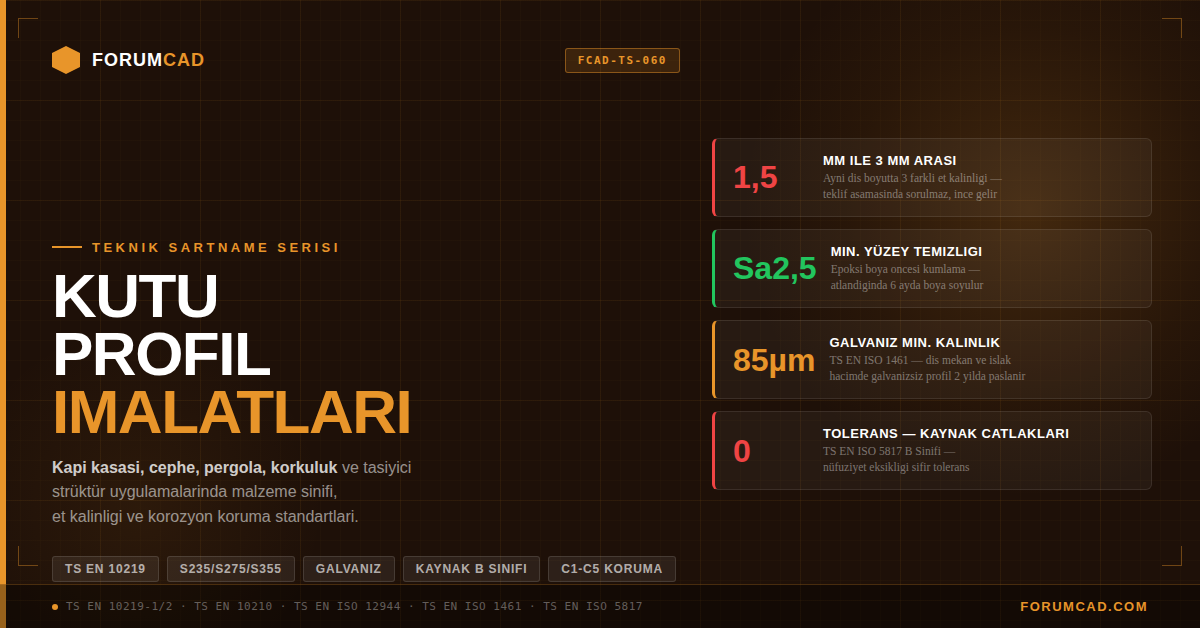The image size is (1200, 628).
Task: Select the FCAD-TS-060 document code badge
Action: (x=622, y=60)
